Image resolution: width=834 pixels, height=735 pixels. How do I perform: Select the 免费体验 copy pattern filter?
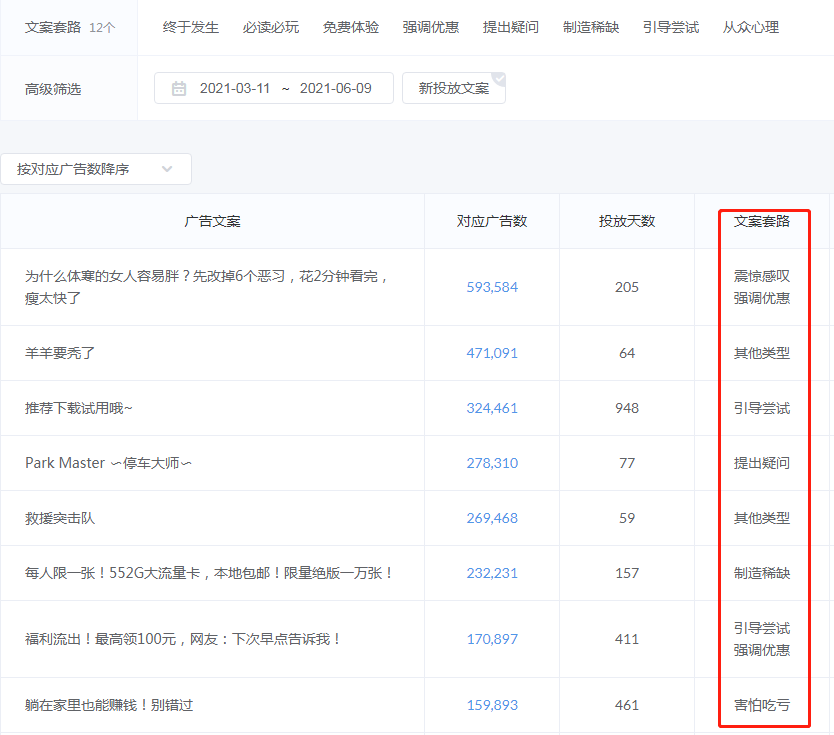pos(351,27)
